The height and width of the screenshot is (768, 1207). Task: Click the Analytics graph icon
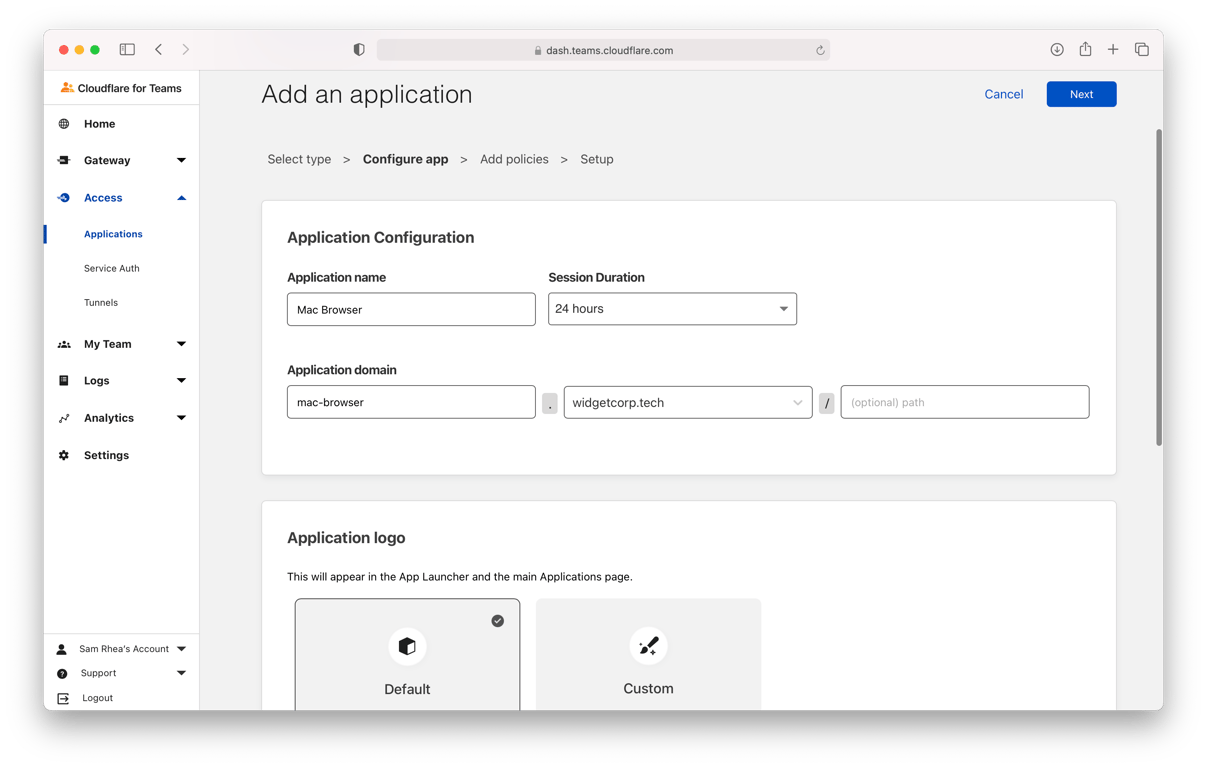pos(64,418)
